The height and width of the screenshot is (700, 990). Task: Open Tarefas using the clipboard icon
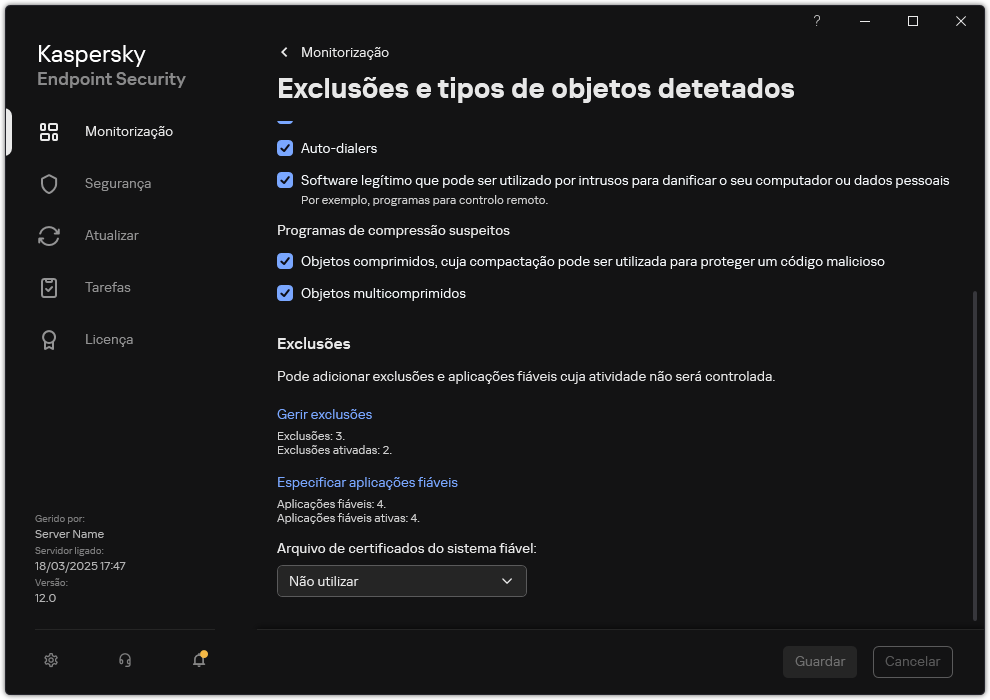tap(48, 287)
